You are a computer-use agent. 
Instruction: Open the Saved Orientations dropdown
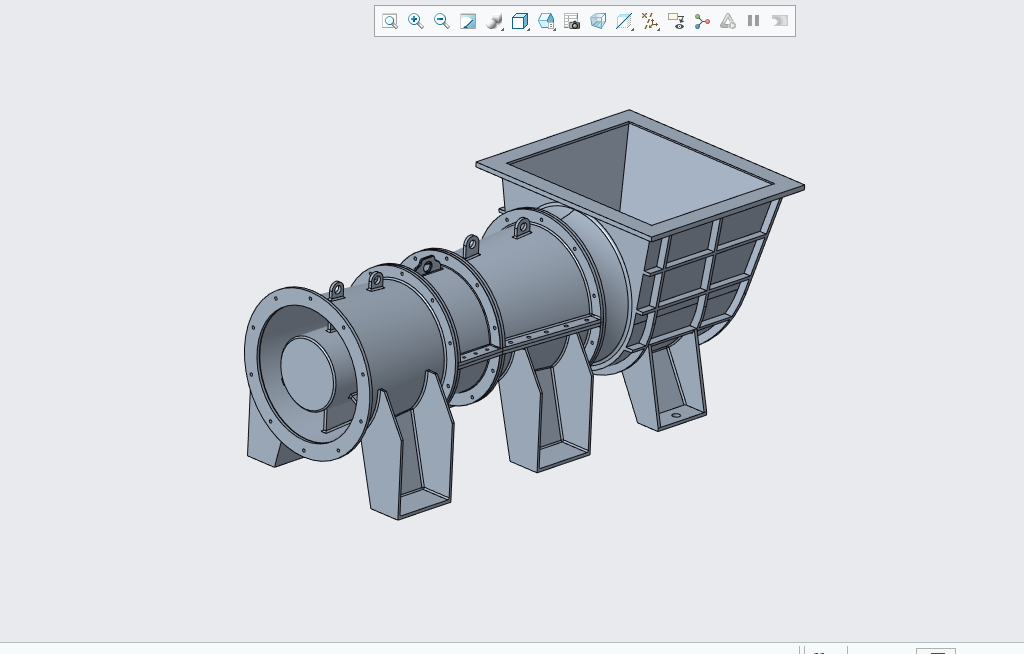pos(546,22)
